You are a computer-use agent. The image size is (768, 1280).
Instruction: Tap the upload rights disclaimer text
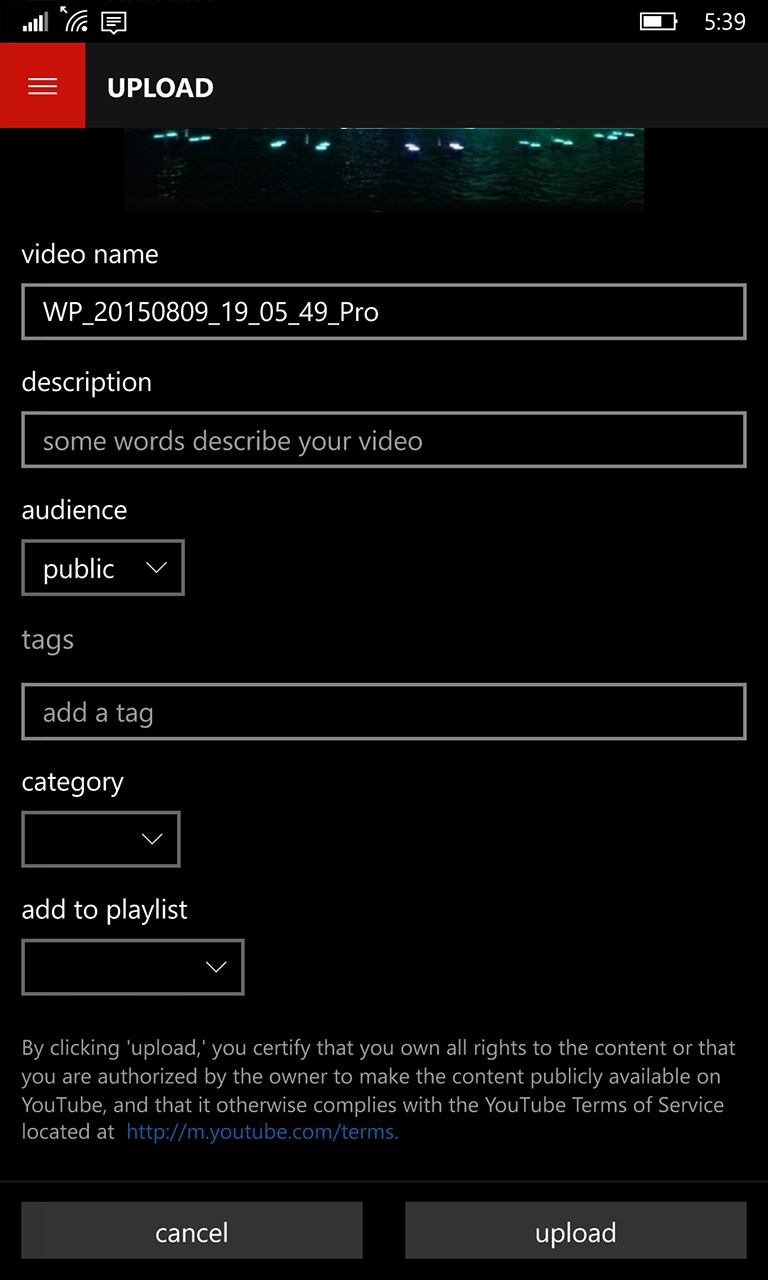[x=378, y=1076]
